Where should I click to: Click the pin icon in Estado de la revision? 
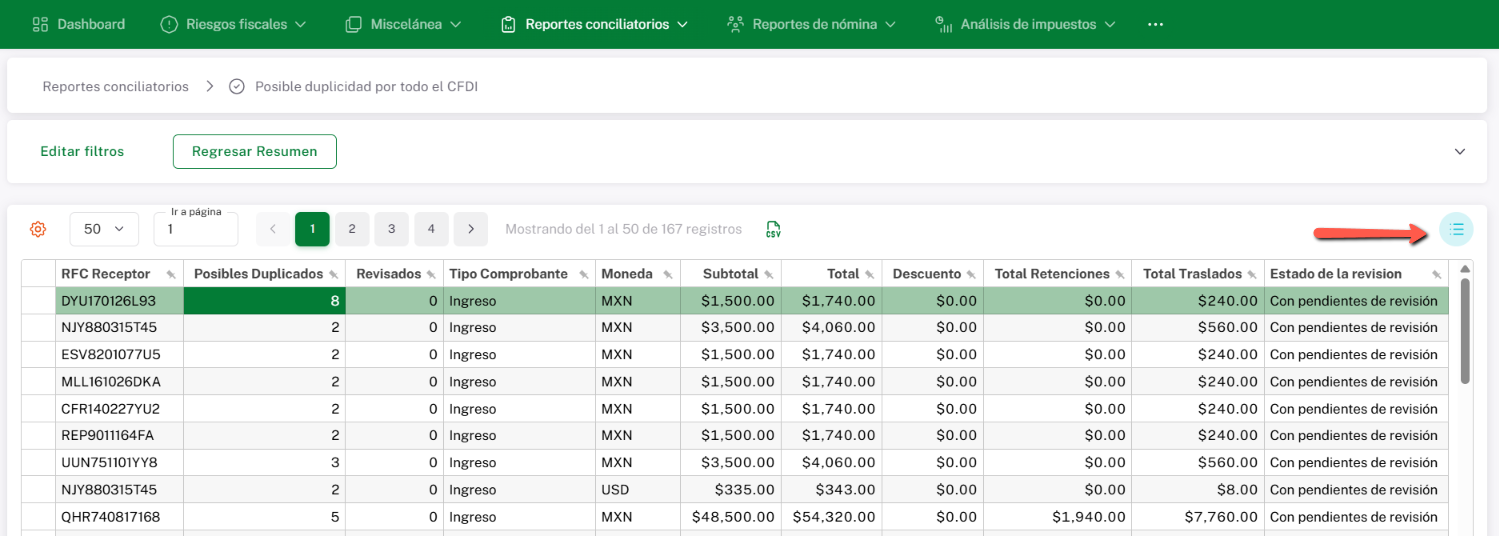pos(1436,274)
